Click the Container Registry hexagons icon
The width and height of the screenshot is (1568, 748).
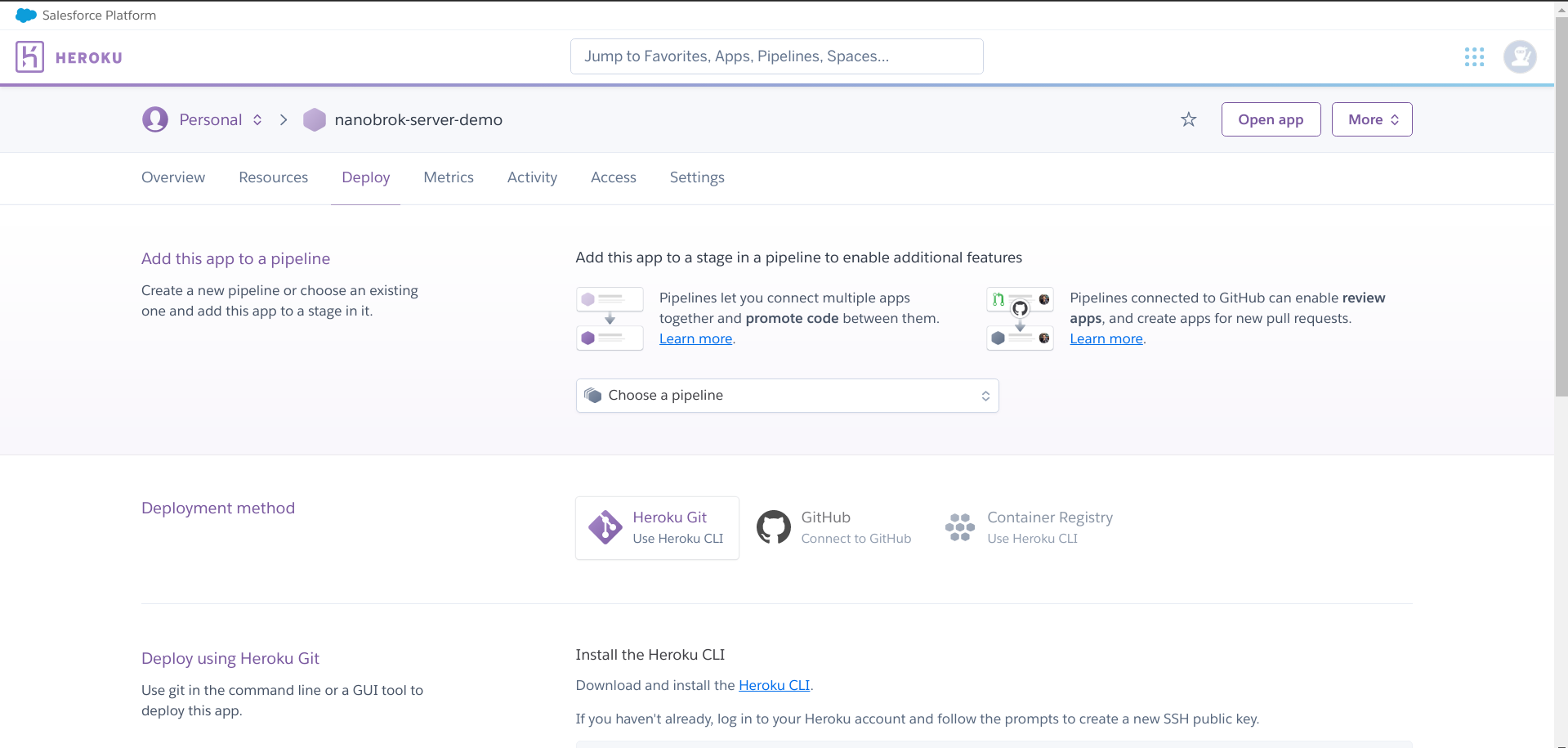[x=959, y=527]
